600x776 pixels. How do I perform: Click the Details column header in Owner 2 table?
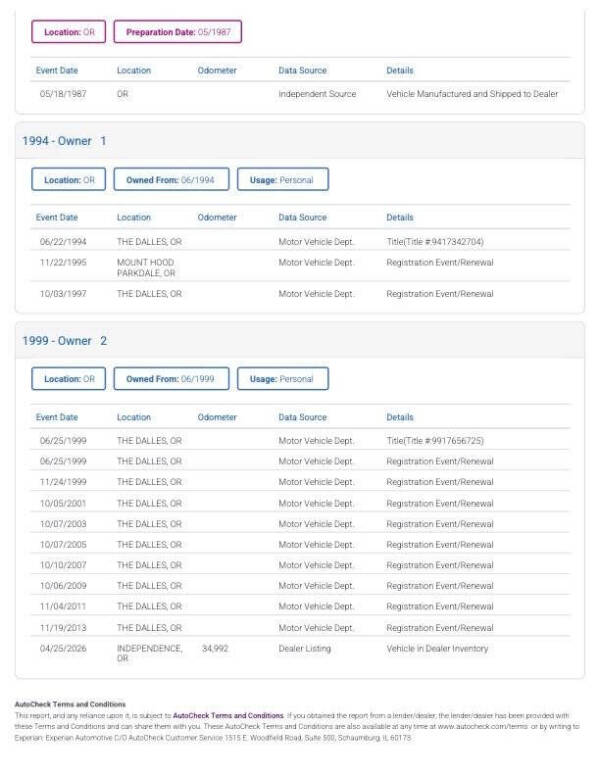pyautogui.click(x=400, y=417)
